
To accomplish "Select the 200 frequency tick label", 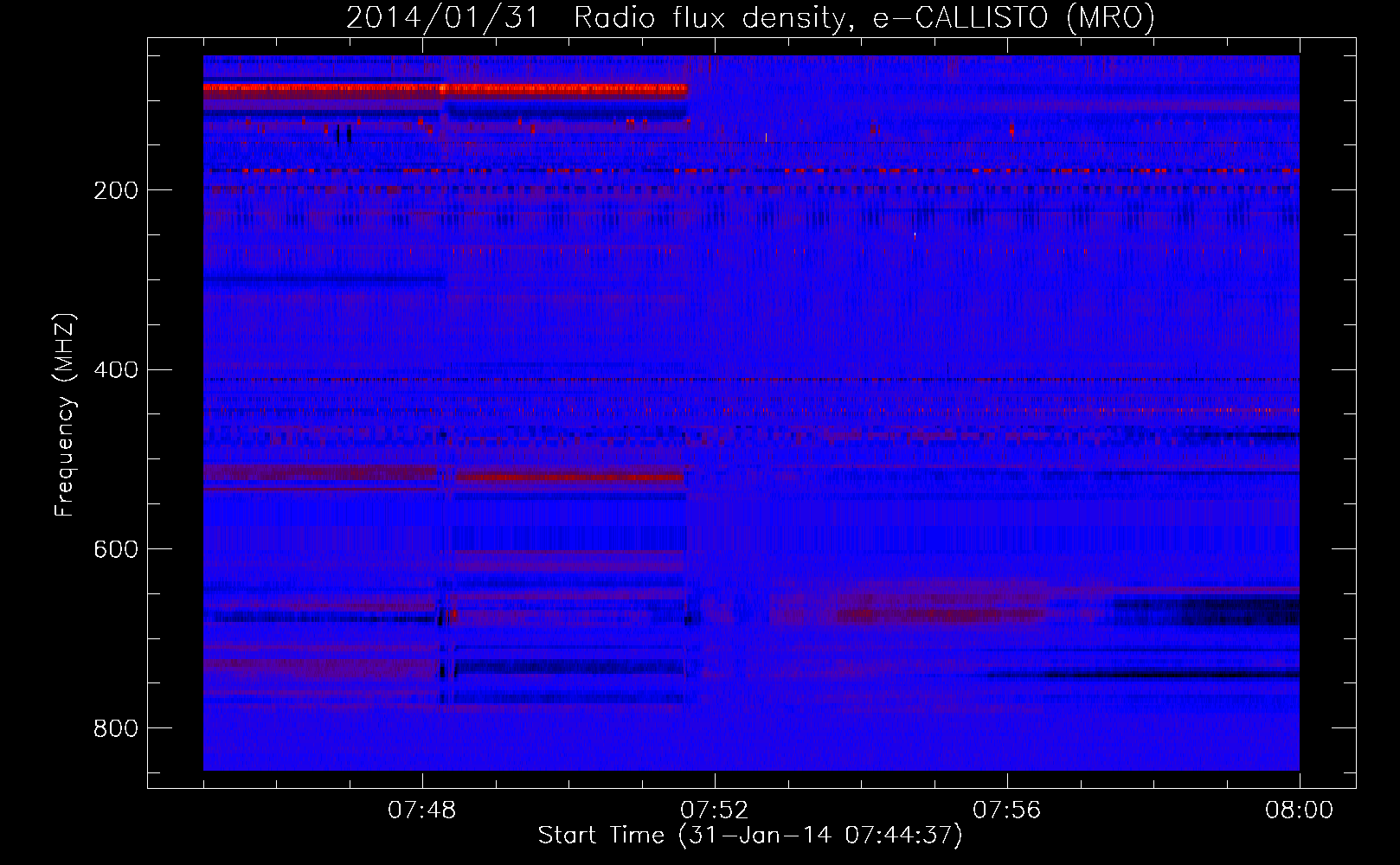I will coord(116,190).
